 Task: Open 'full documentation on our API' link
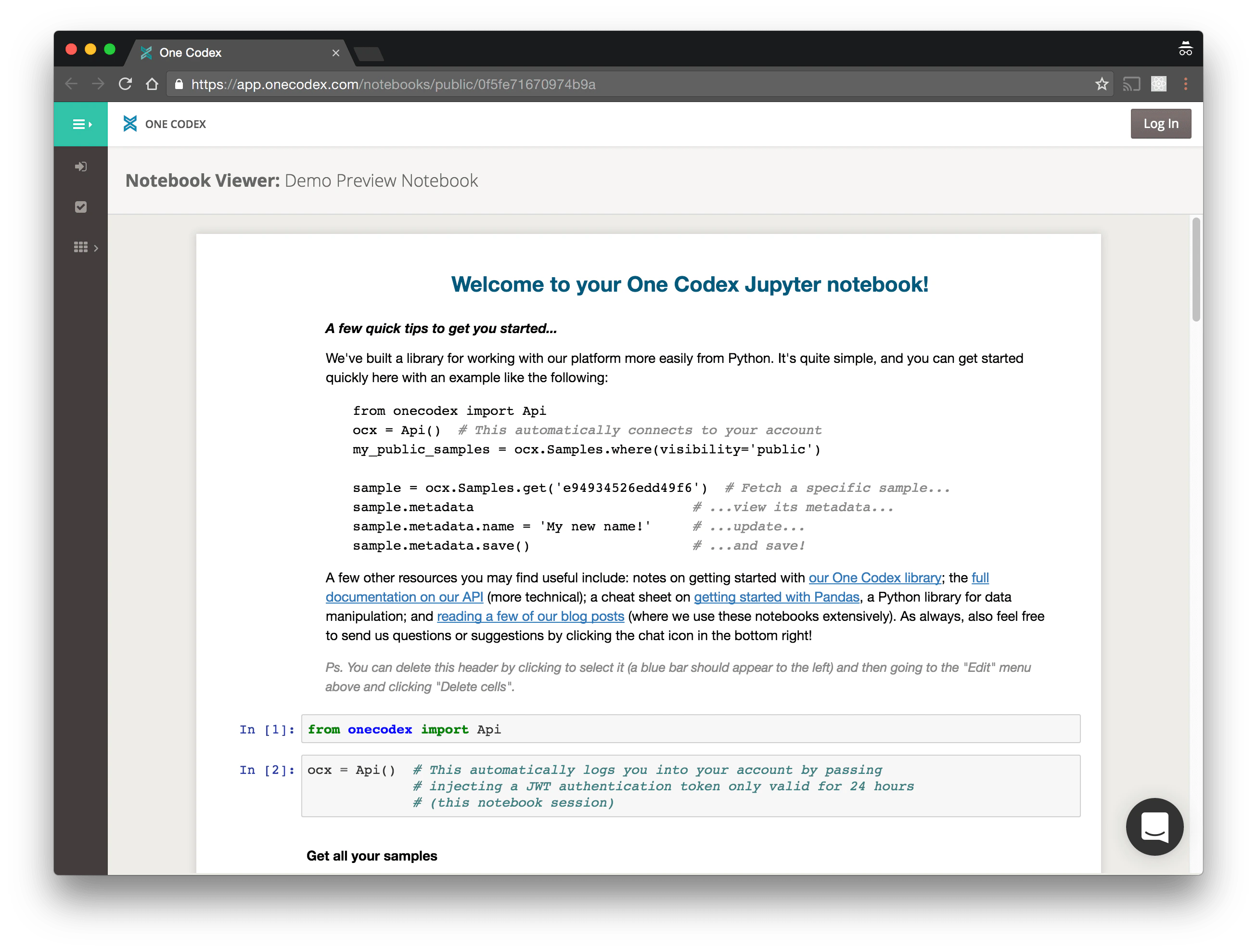pos(404,597)
